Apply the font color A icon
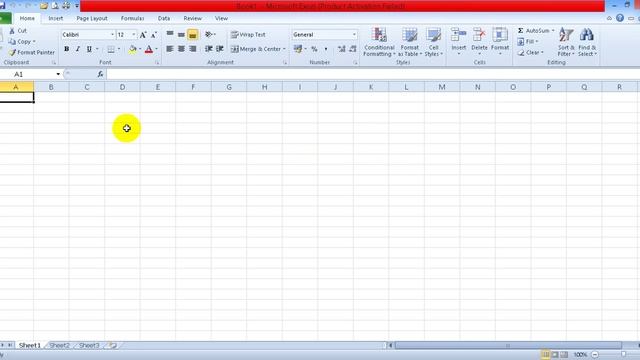 click(x=149, y=49)
